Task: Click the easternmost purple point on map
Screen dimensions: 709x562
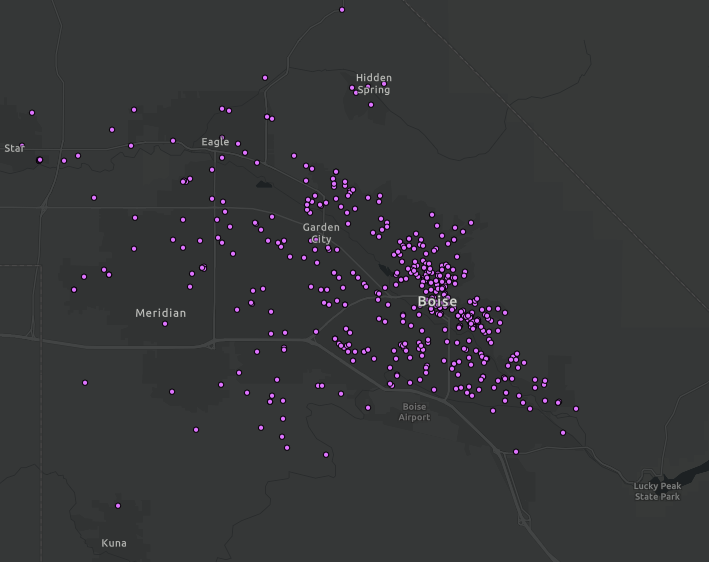Action: (576, 408)
